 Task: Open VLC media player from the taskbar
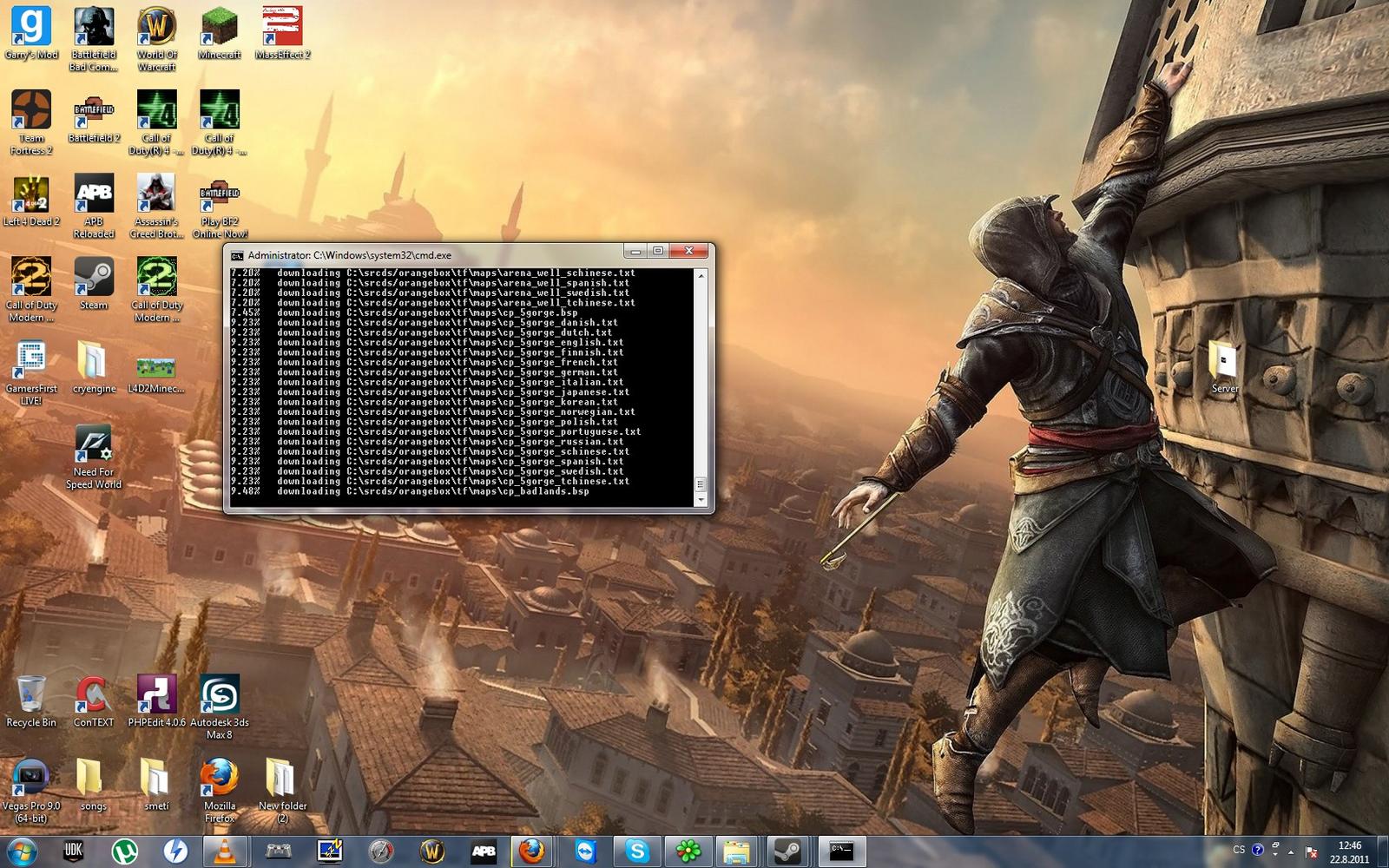pos(226,852)
